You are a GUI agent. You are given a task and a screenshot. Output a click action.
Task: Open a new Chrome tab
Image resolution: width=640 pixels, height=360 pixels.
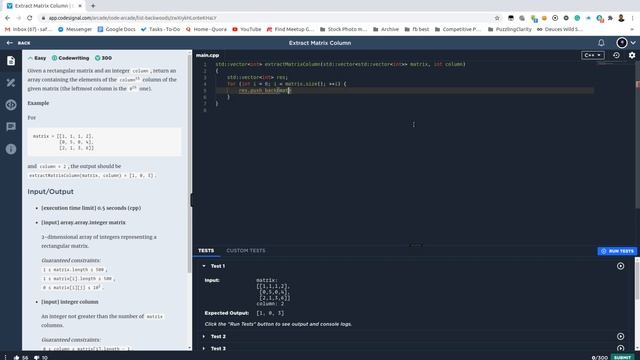[x=93, y=6]
